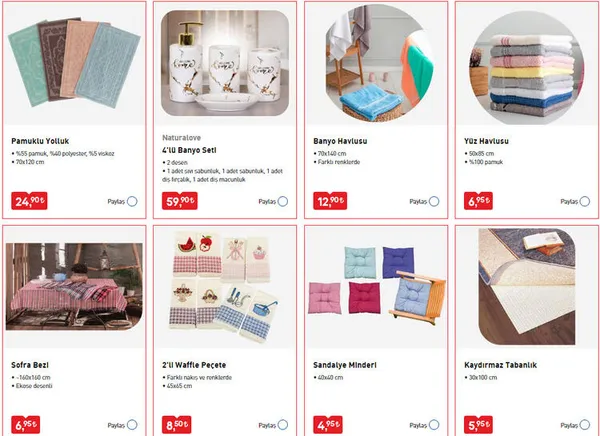Viewport: 600px width, 436px height.
Task: Toggle Paylaş circle for 4'lü Banyo Seti
Action: tap(283, 201)
